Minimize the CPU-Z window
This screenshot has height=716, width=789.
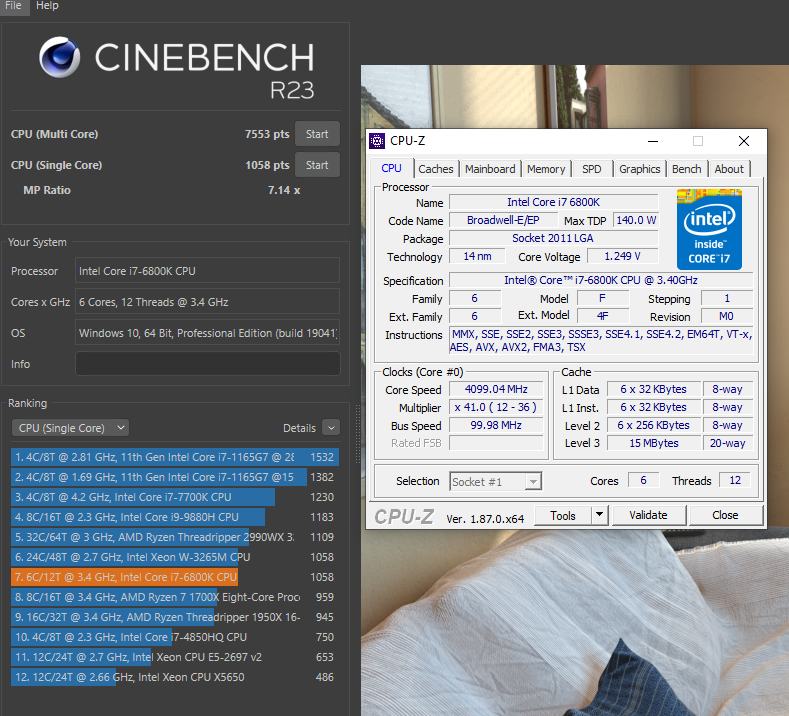click(x=653, y=141)
